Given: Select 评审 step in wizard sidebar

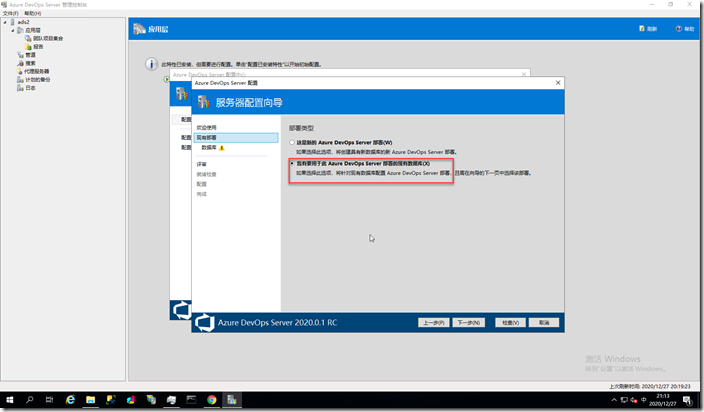Looking at the screenshot, I should (202, 164).
